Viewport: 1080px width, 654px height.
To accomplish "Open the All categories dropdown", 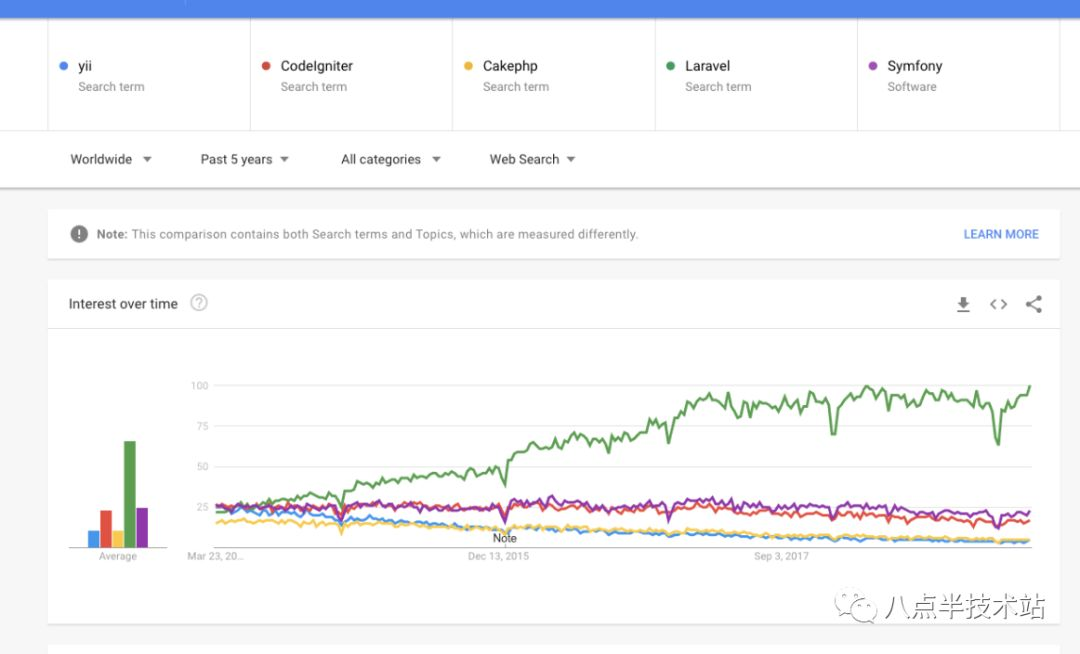I will 391,159.
